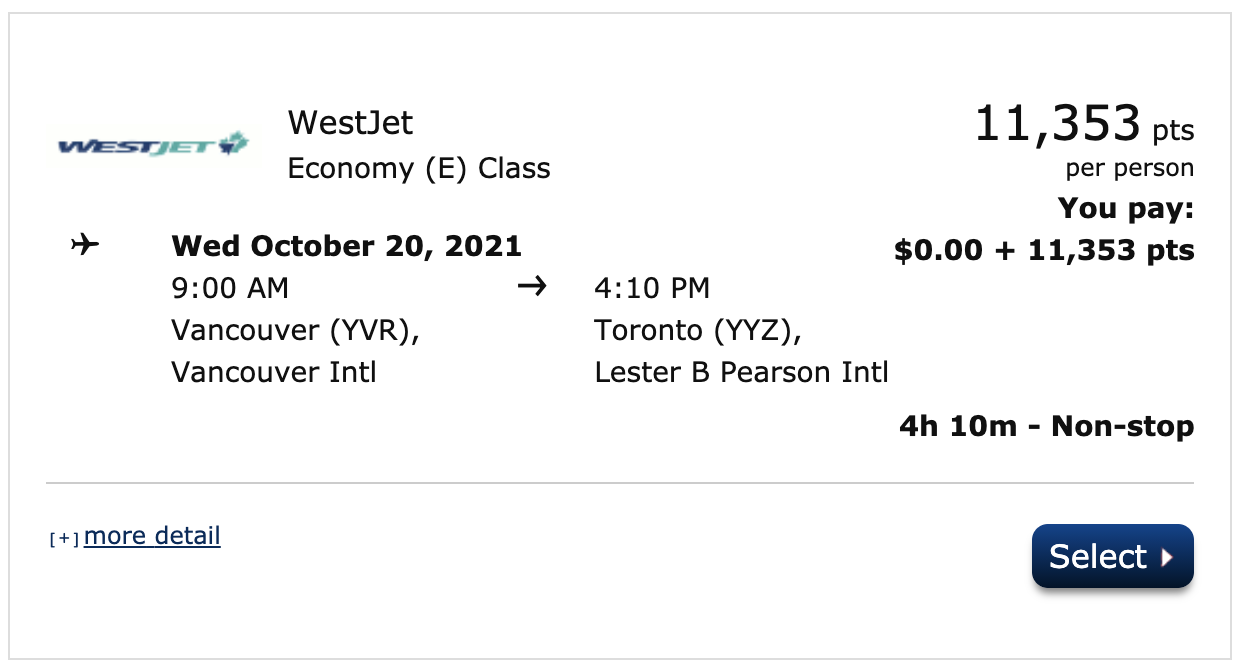Viewport: 1240px width, 668px height.
Task: Open the more detail link
Action: pyautogui.click(x=152, y=536)
